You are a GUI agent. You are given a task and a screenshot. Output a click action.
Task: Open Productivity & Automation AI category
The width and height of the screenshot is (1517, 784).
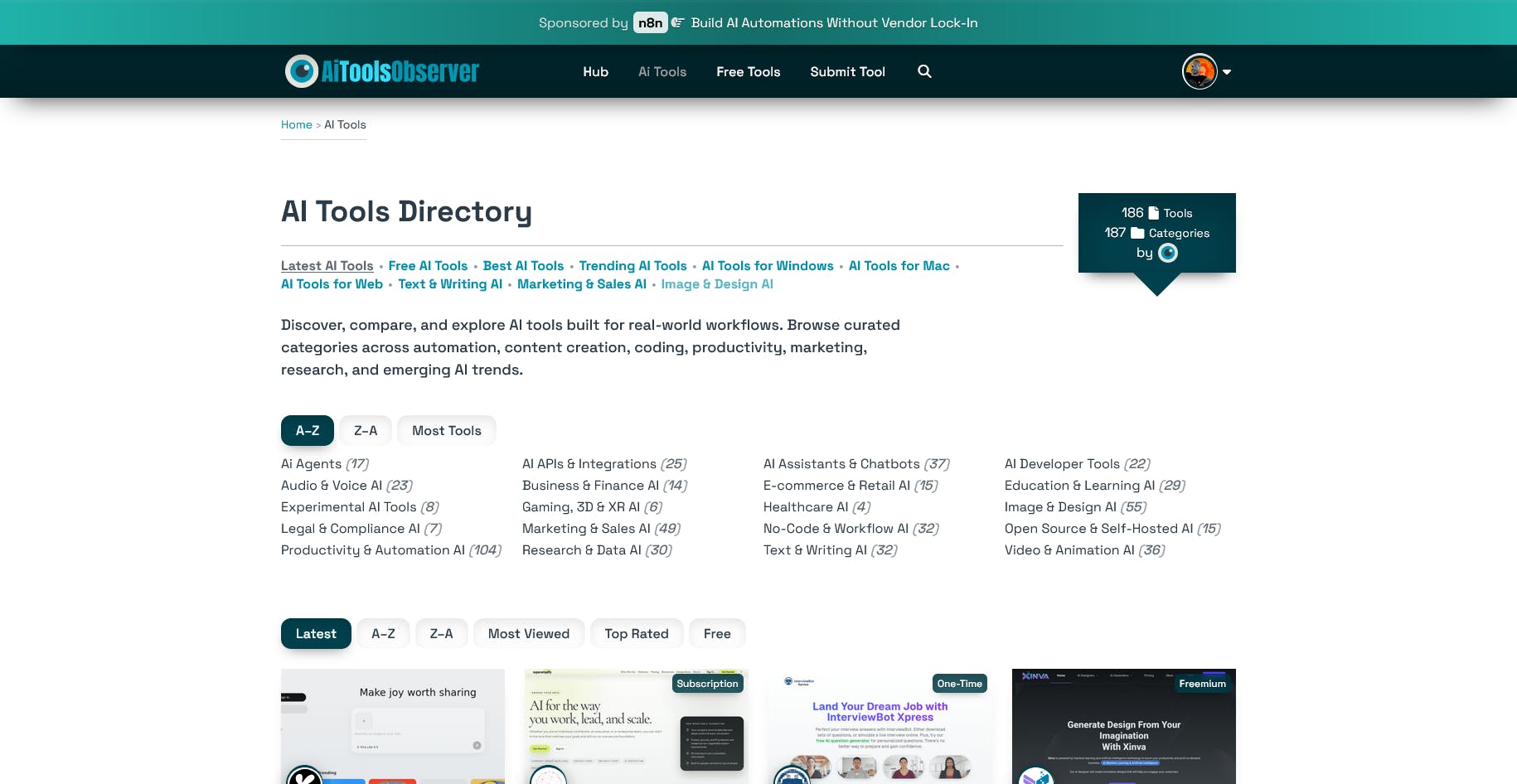click(x=391, y=550)
